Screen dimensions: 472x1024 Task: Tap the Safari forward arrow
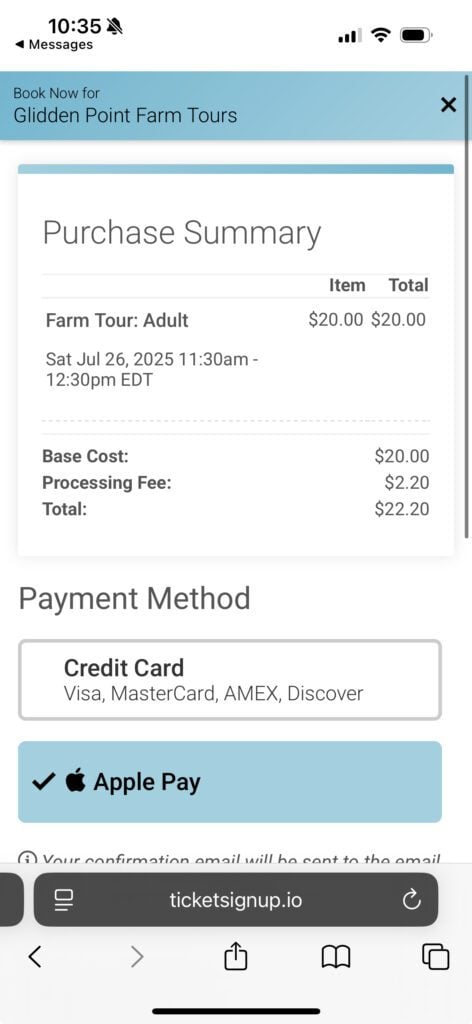coord(136,957)
